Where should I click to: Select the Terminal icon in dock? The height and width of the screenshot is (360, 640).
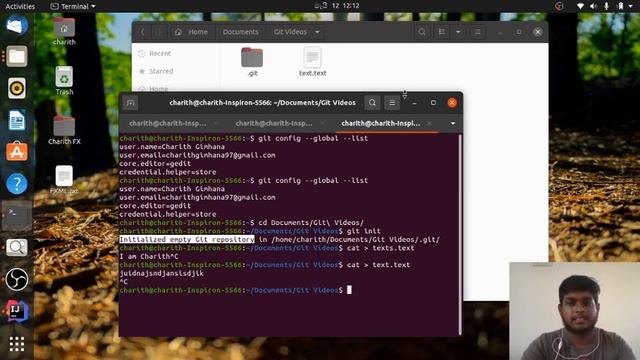(17, 215)
